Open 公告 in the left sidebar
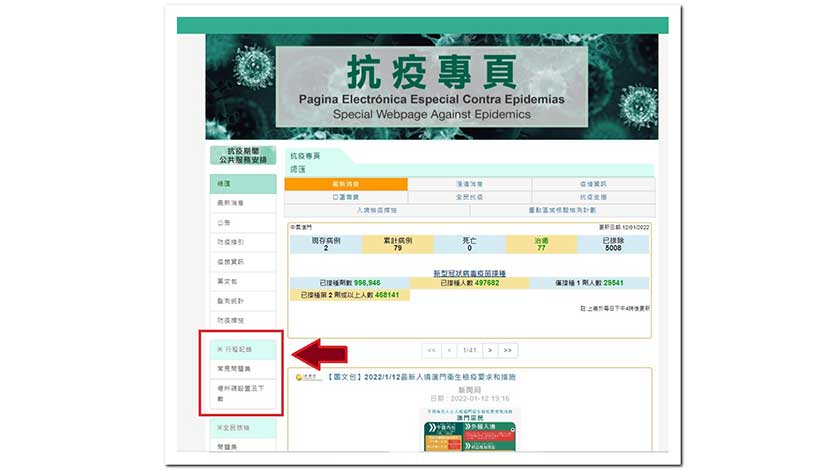 pos(223,222)
